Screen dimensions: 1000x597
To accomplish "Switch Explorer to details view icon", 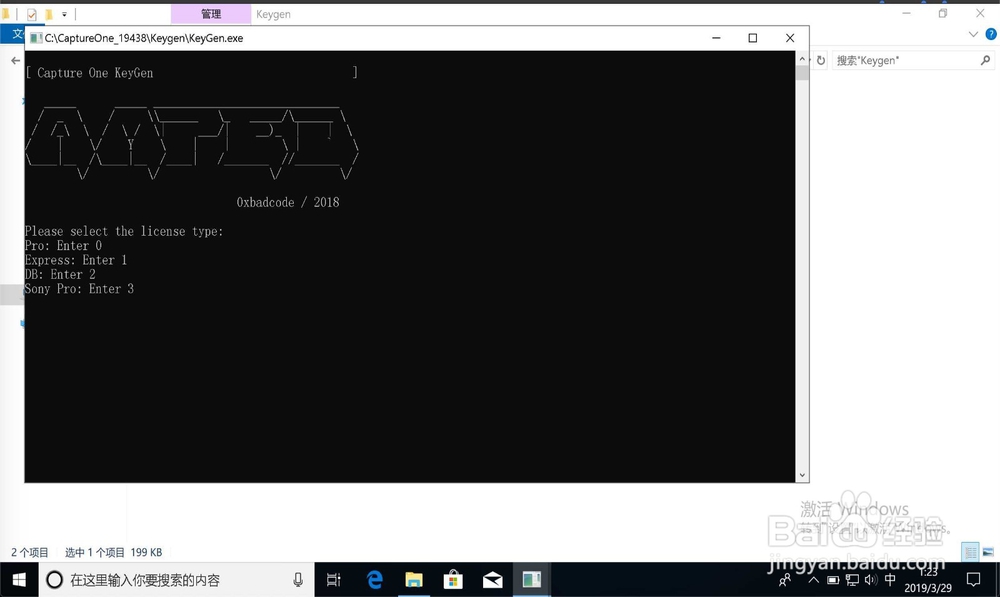I will click(x=970, y=552).
